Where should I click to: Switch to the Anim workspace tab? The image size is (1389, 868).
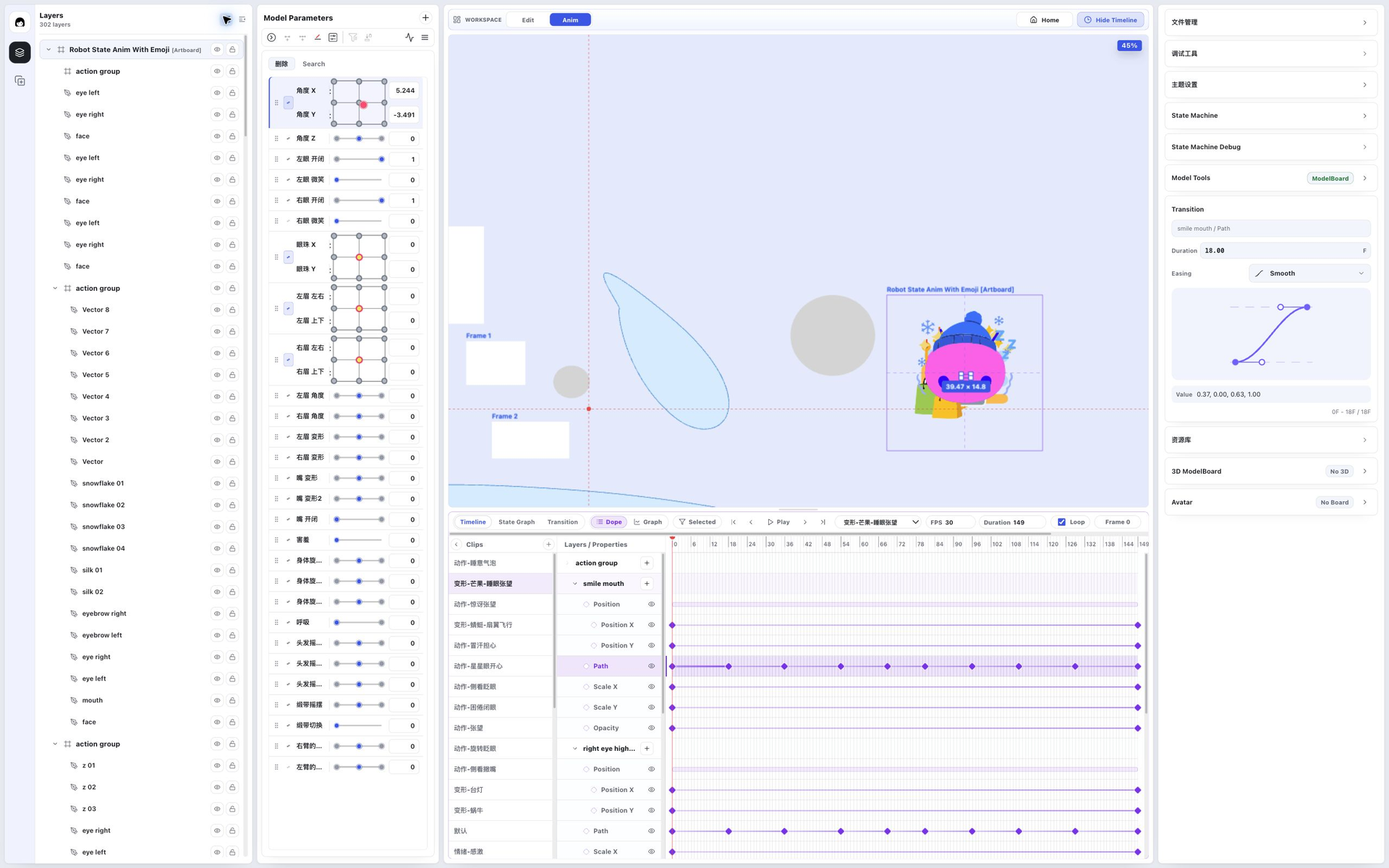[x=570, y=20]
